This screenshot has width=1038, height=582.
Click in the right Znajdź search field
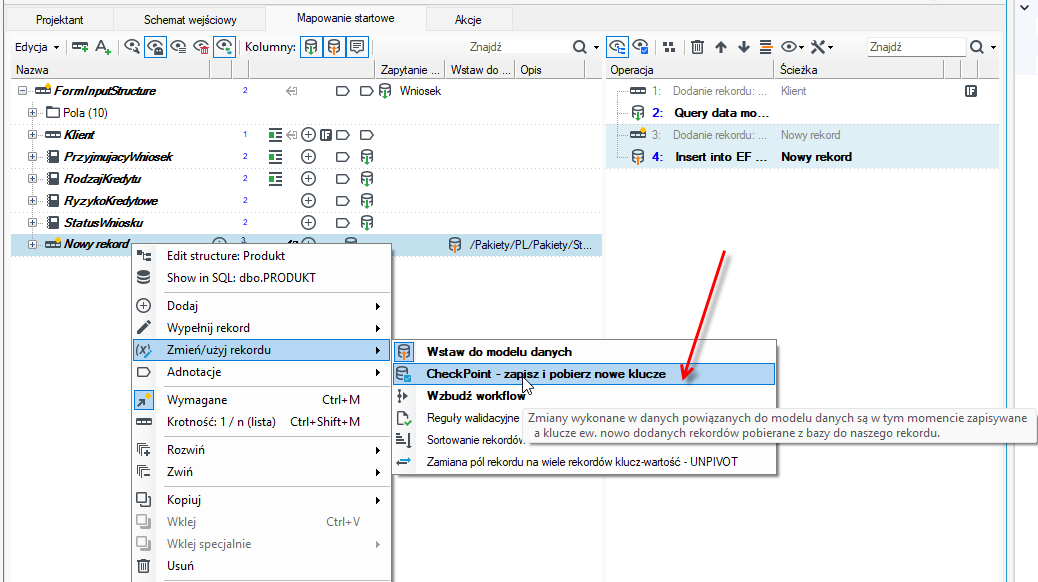(916, 47)
